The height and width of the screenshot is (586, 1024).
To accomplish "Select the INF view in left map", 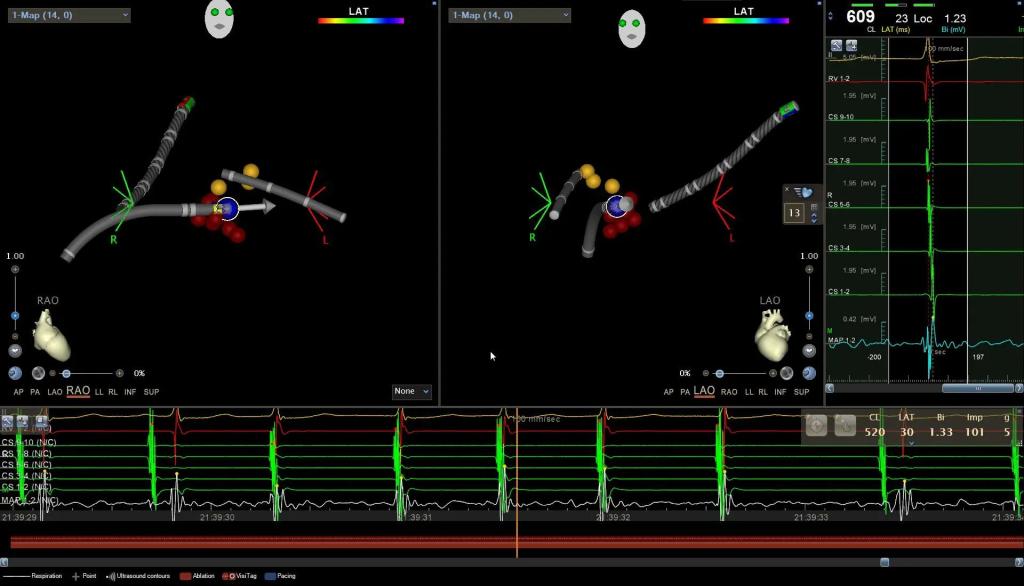I will tap(130, 392).
